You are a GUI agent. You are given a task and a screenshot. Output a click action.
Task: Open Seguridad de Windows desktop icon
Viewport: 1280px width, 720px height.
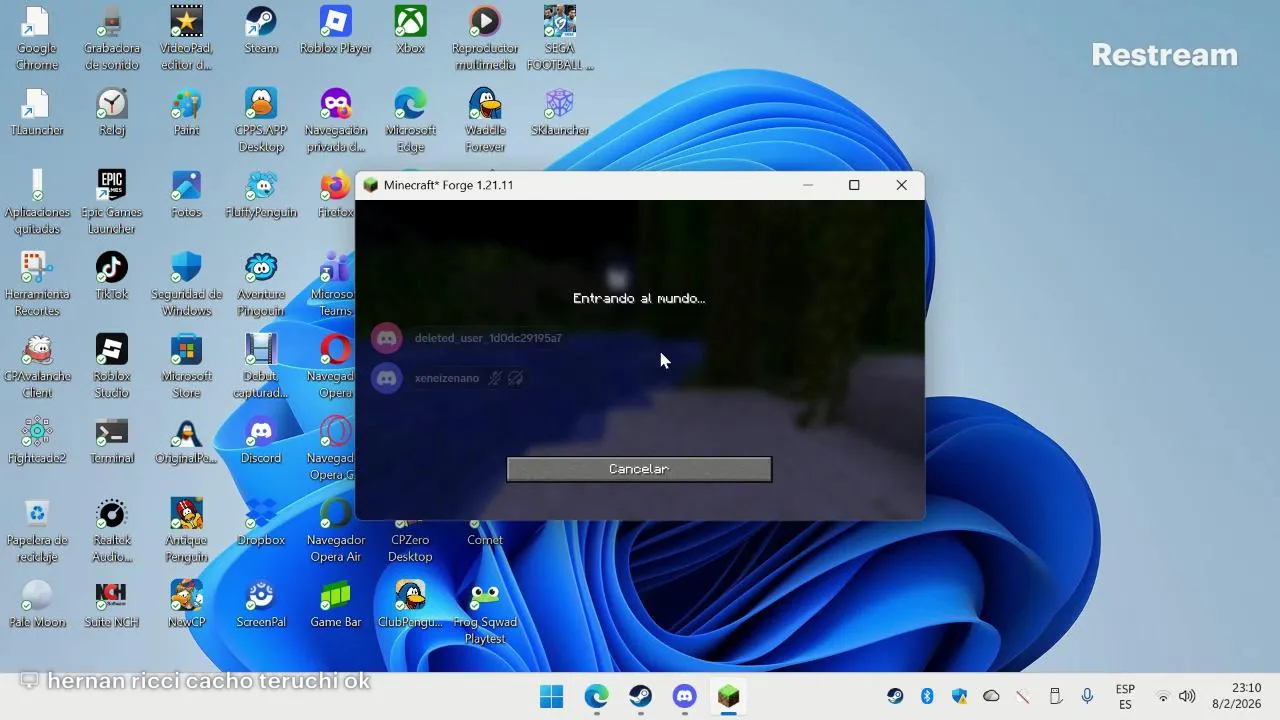tap(186, 284)
